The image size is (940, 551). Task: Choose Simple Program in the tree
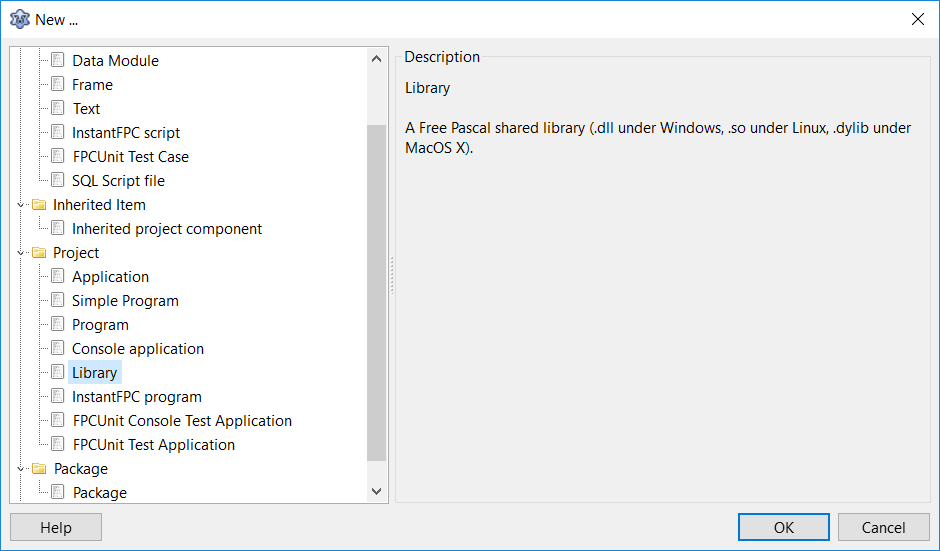click(125, 301)
